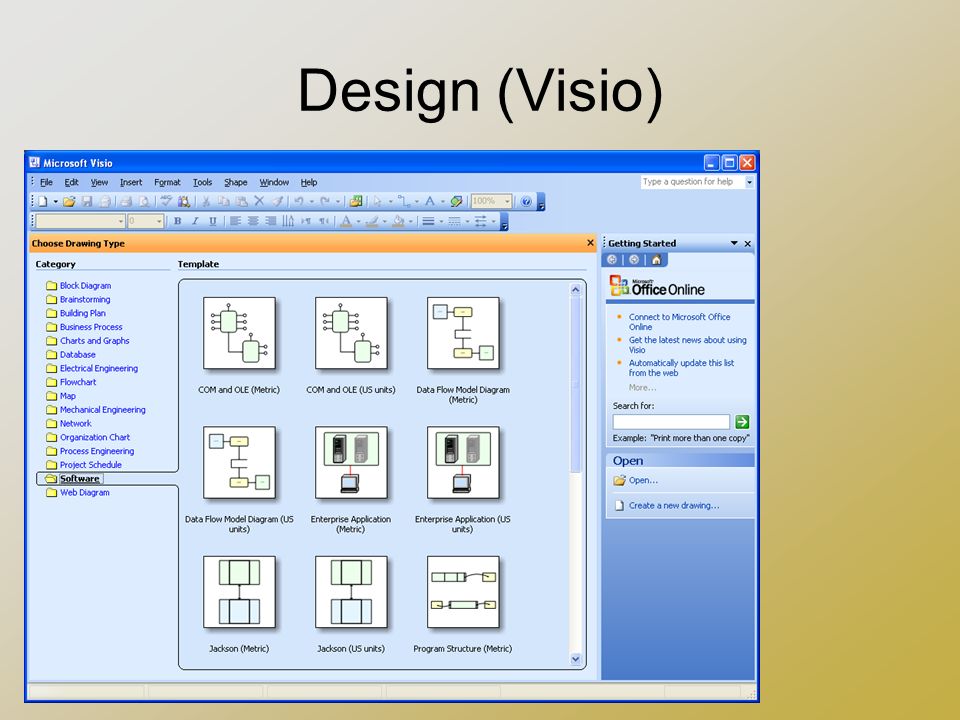Click the More... link
960x720 pixels.
point(642,388)
